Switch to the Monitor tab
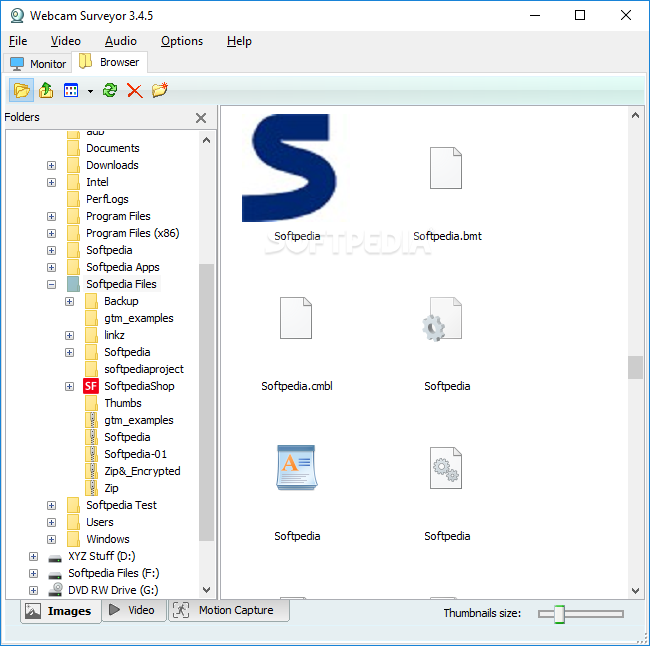 pyautogui.click(x=38, y=63)
